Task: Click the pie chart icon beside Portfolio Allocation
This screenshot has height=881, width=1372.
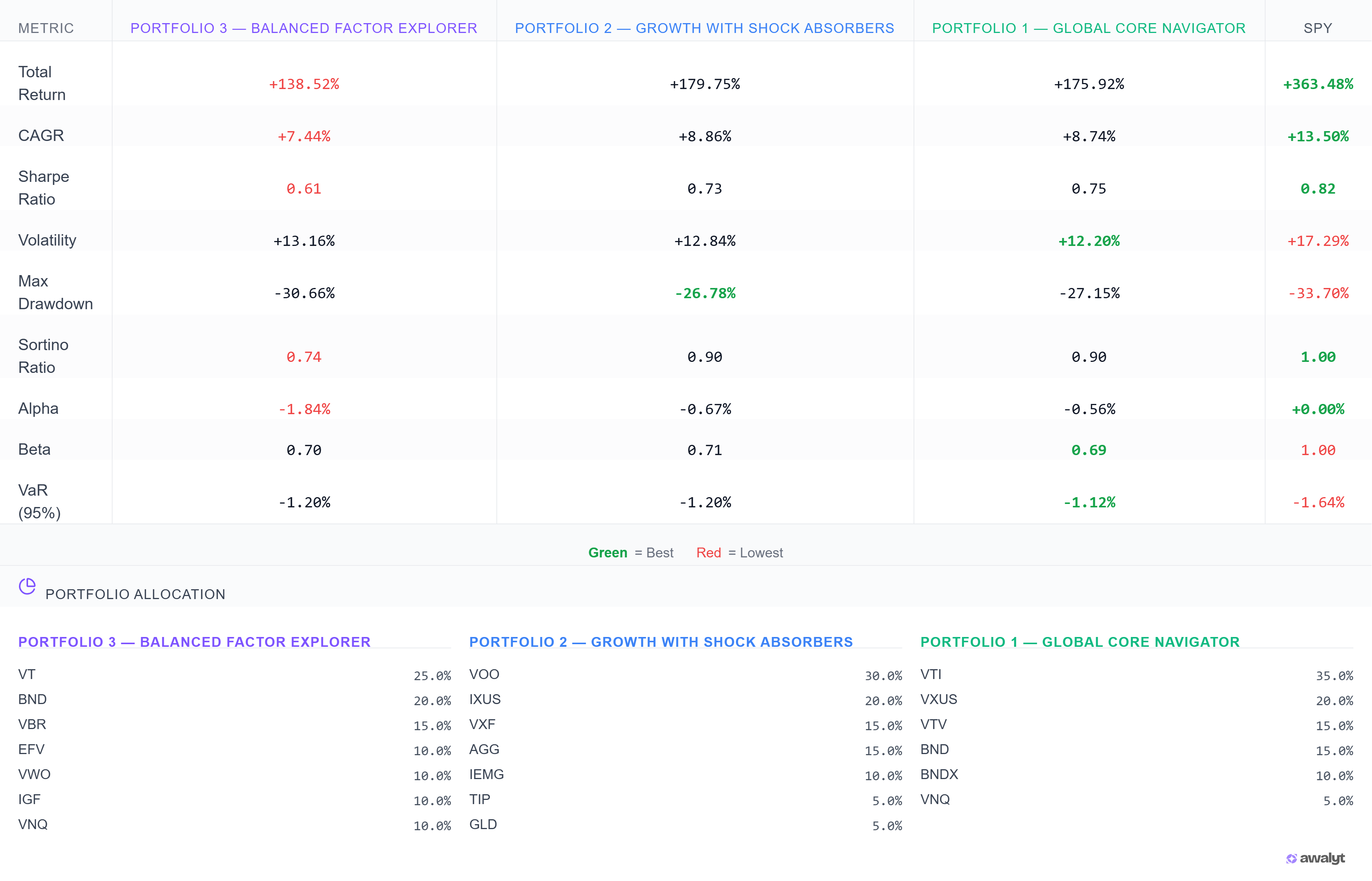Action: pyautogui.click(x=26, y=586)
